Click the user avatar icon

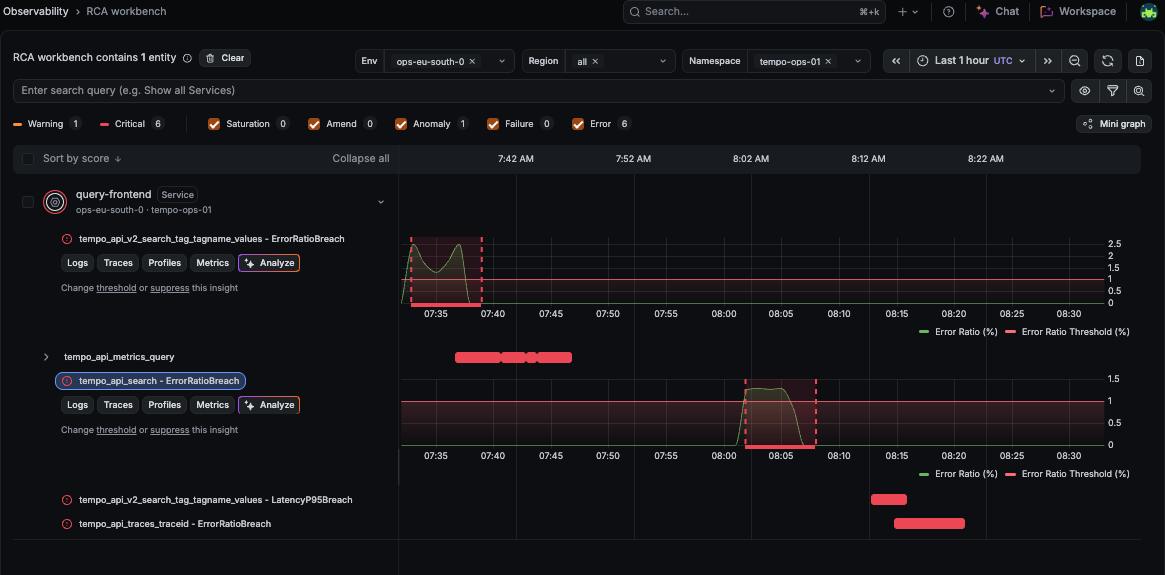[x=1149, y=12]
